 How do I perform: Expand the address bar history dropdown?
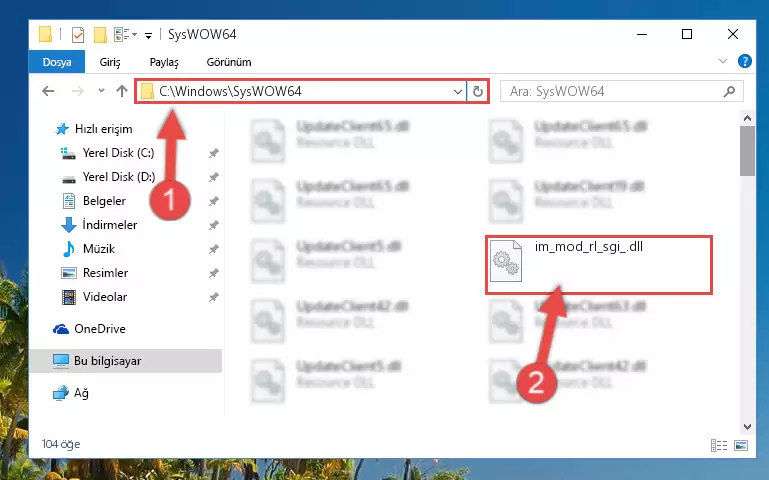coord(458,92)
